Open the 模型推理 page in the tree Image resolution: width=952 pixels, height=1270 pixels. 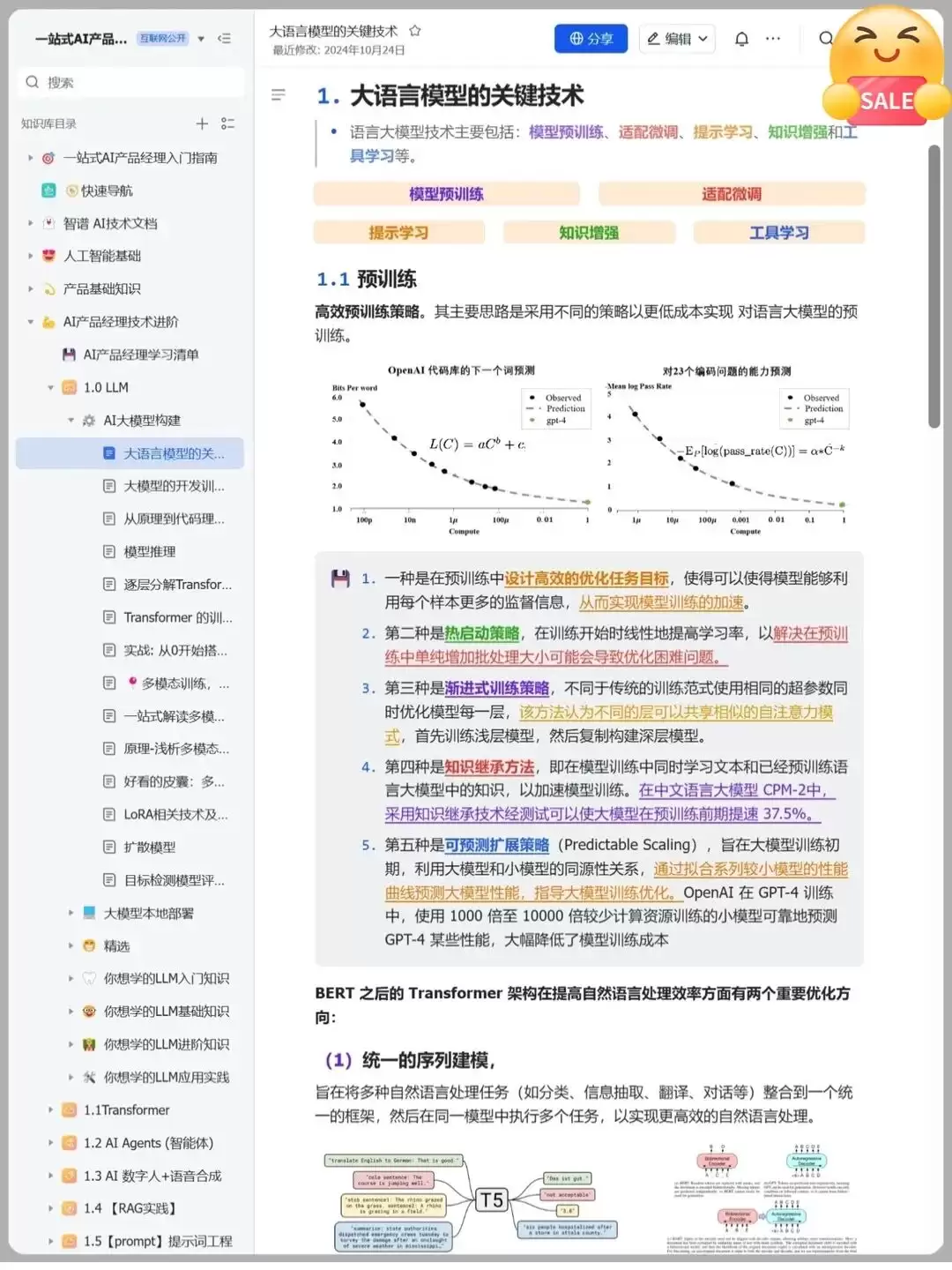click(149, 552)
